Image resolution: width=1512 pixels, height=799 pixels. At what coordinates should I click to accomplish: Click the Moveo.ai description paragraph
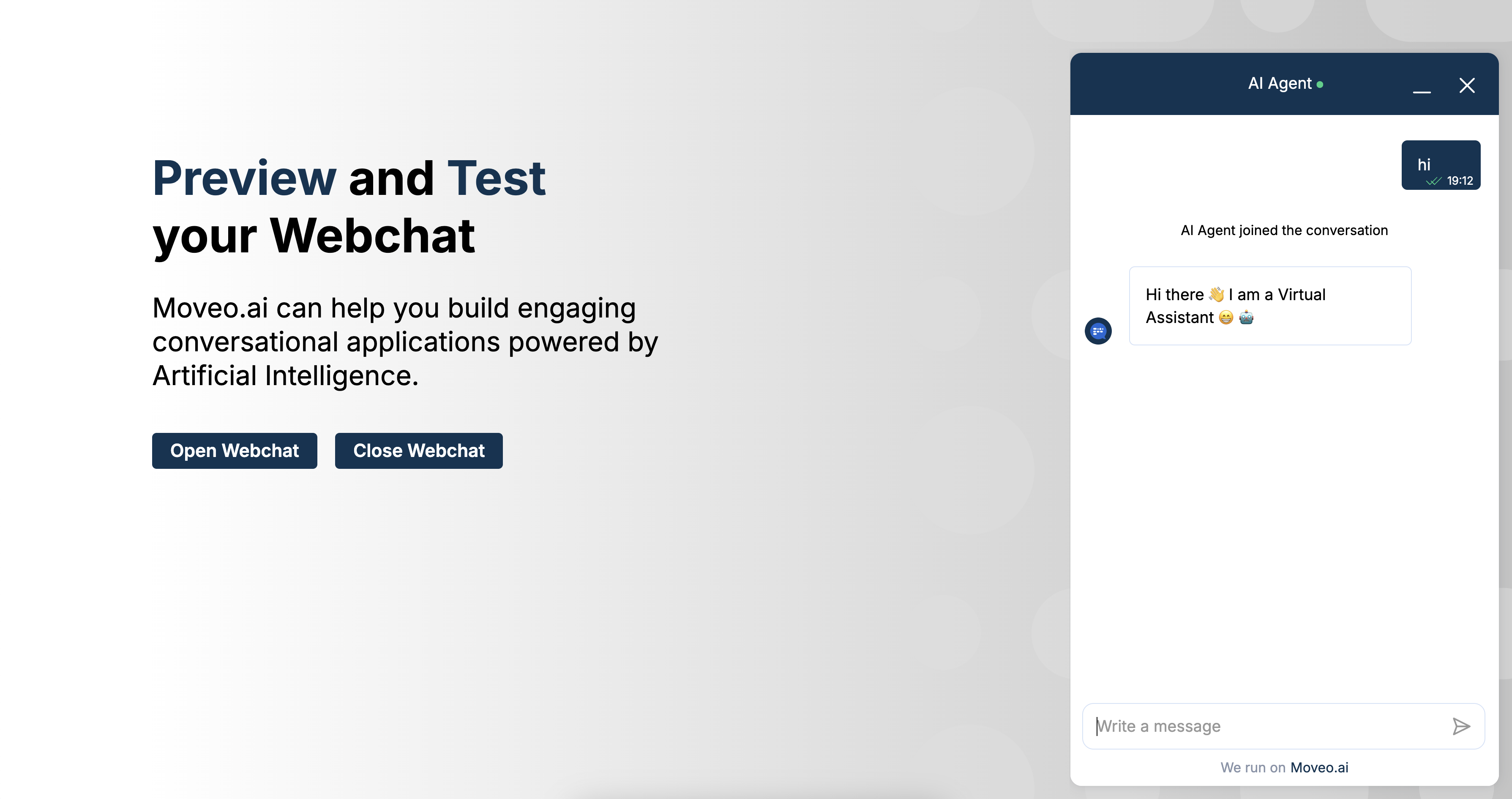(x=405, y=341)
